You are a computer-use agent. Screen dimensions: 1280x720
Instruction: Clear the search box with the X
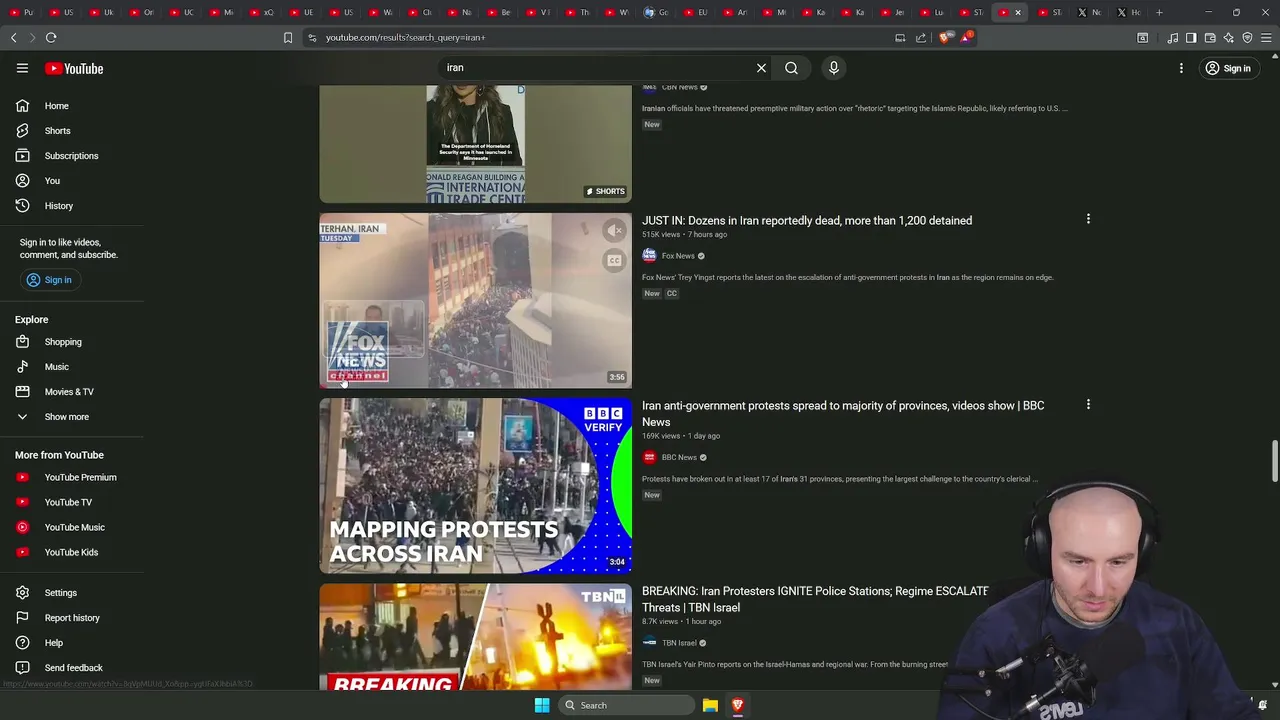click(761, 68)
